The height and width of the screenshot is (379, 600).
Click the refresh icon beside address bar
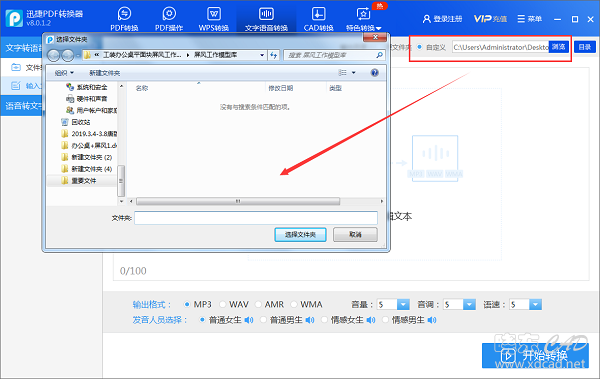[273, 55]
